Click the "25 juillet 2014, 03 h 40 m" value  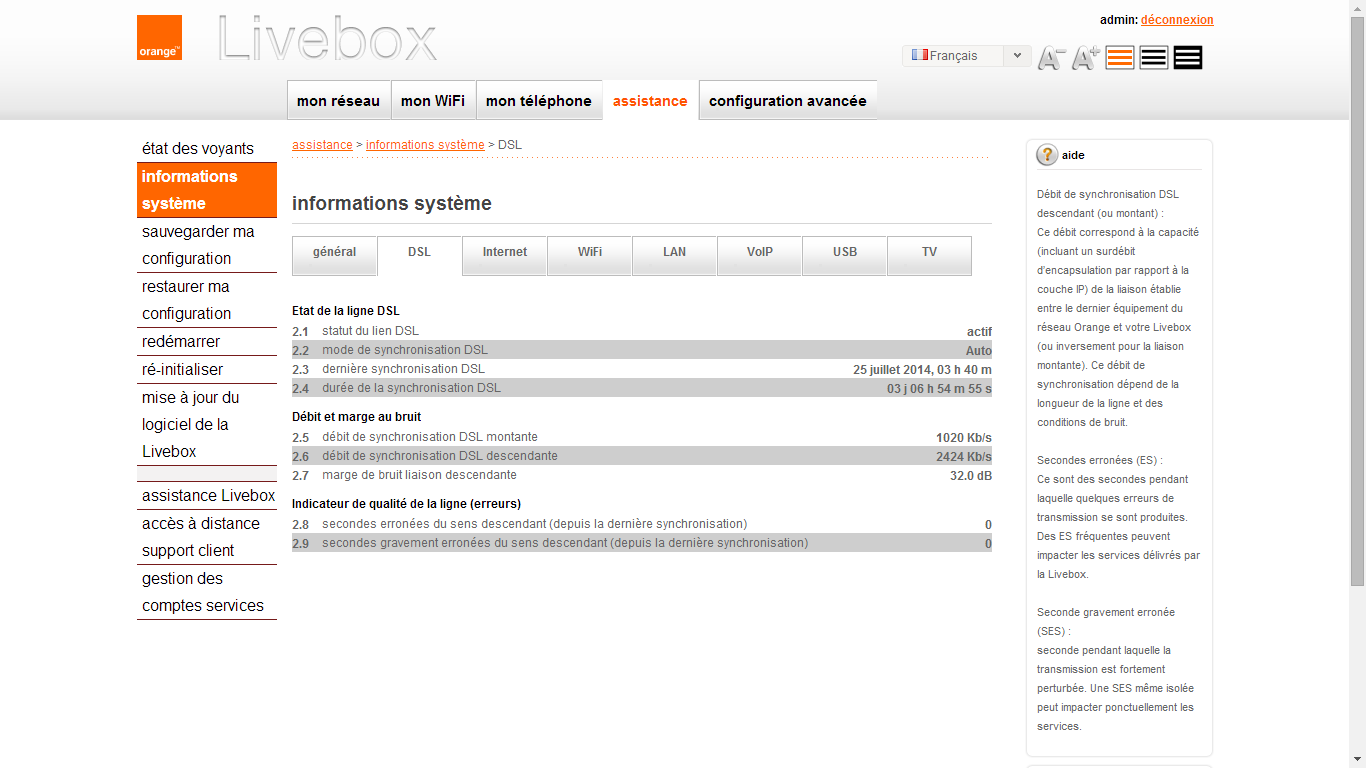click(922, 369)
